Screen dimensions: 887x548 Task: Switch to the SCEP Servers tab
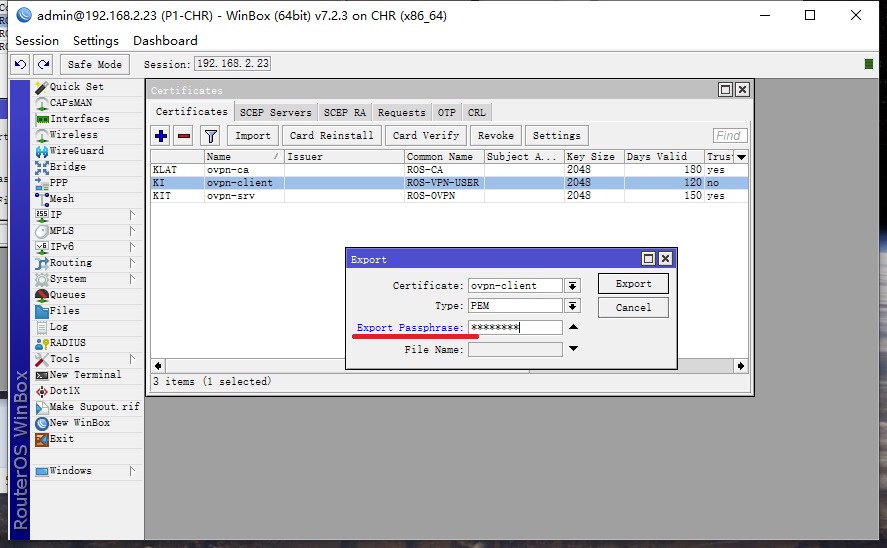pyautogui.click(x=276, y=113)
